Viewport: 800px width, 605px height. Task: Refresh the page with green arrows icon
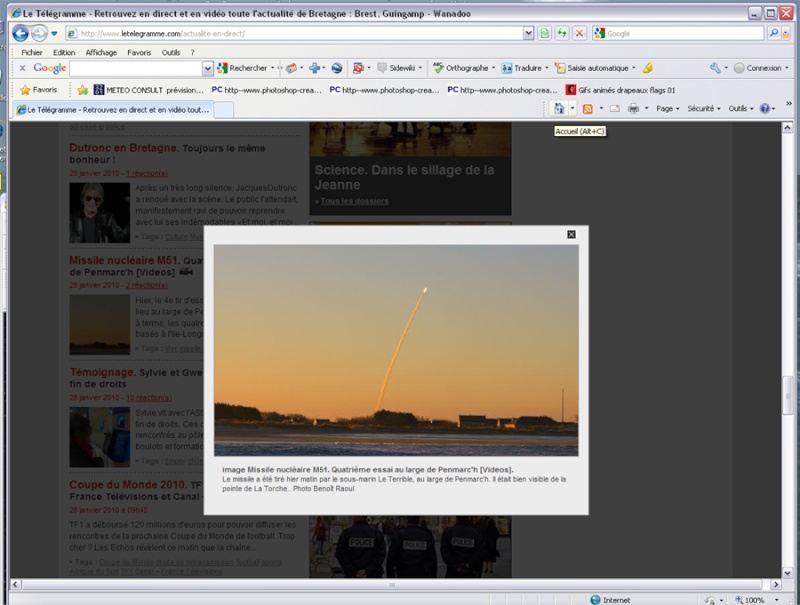pyautogui.click(x=562, y=34)
